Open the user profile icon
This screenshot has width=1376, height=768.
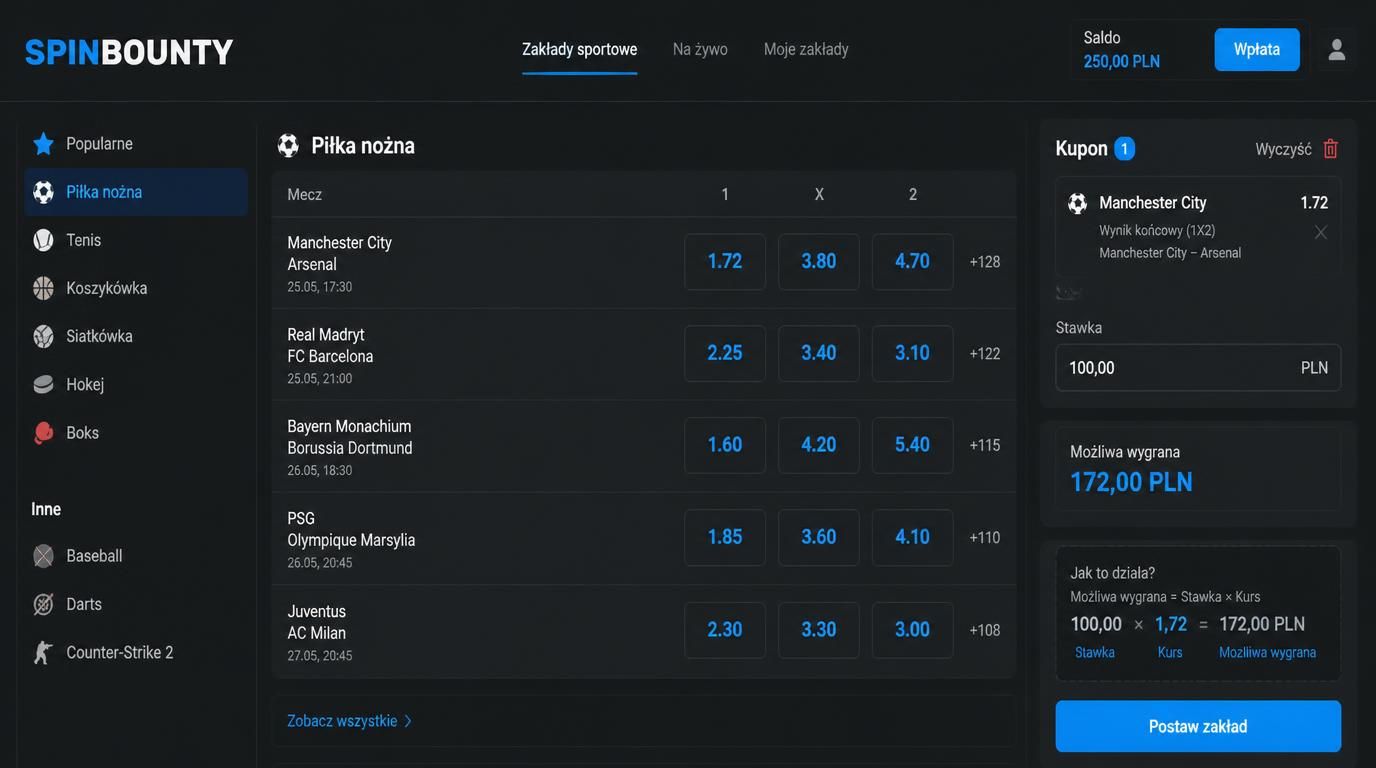tap(1337, 49)
